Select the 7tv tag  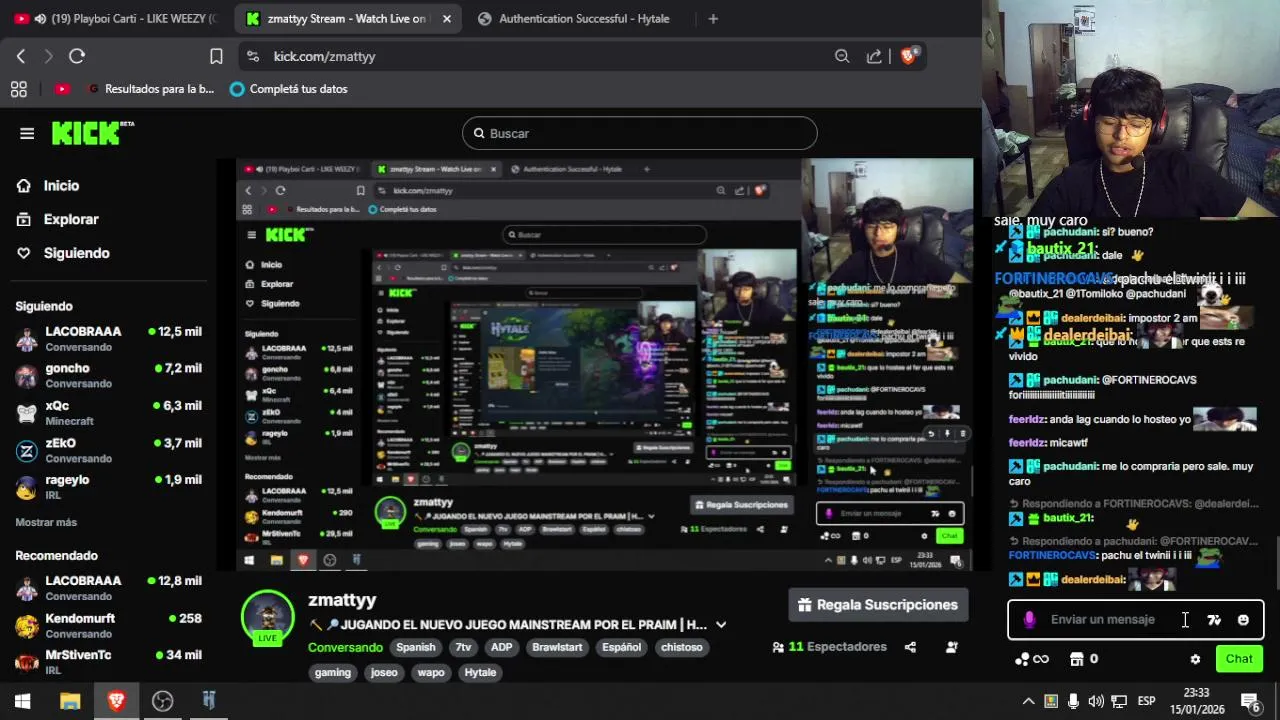463,647
